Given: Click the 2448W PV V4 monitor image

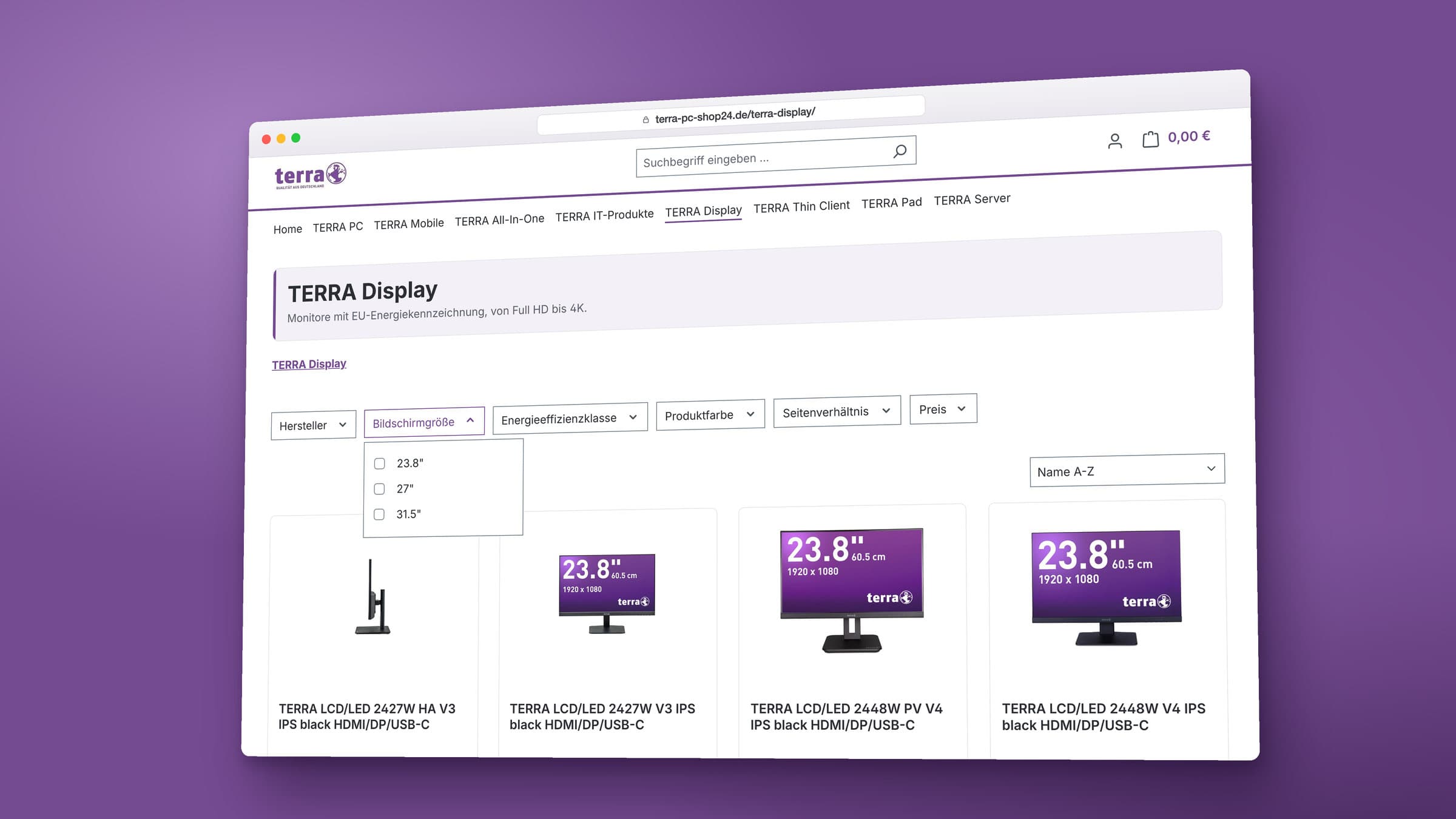Looking at the screenshot, I should 852,590.
